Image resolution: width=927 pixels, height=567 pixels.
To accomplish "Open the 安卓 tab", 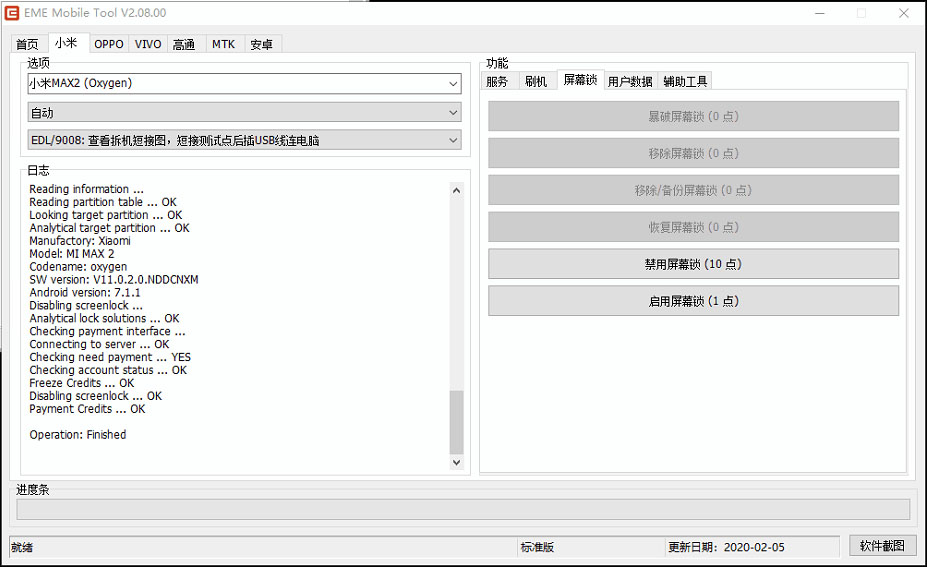I will tap(261, 44).
